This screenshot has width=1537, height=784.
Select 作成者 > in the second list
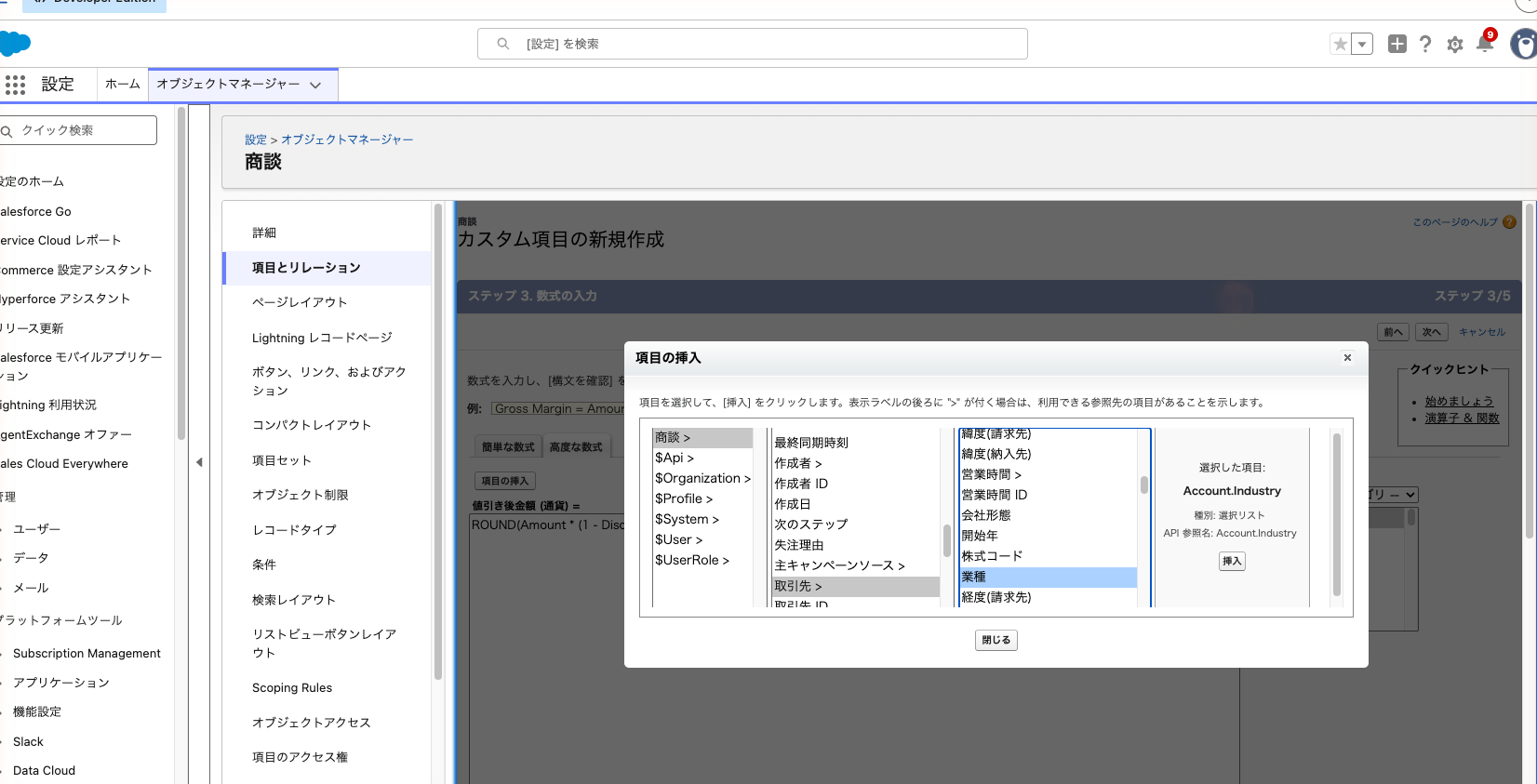tap(856, 463)
